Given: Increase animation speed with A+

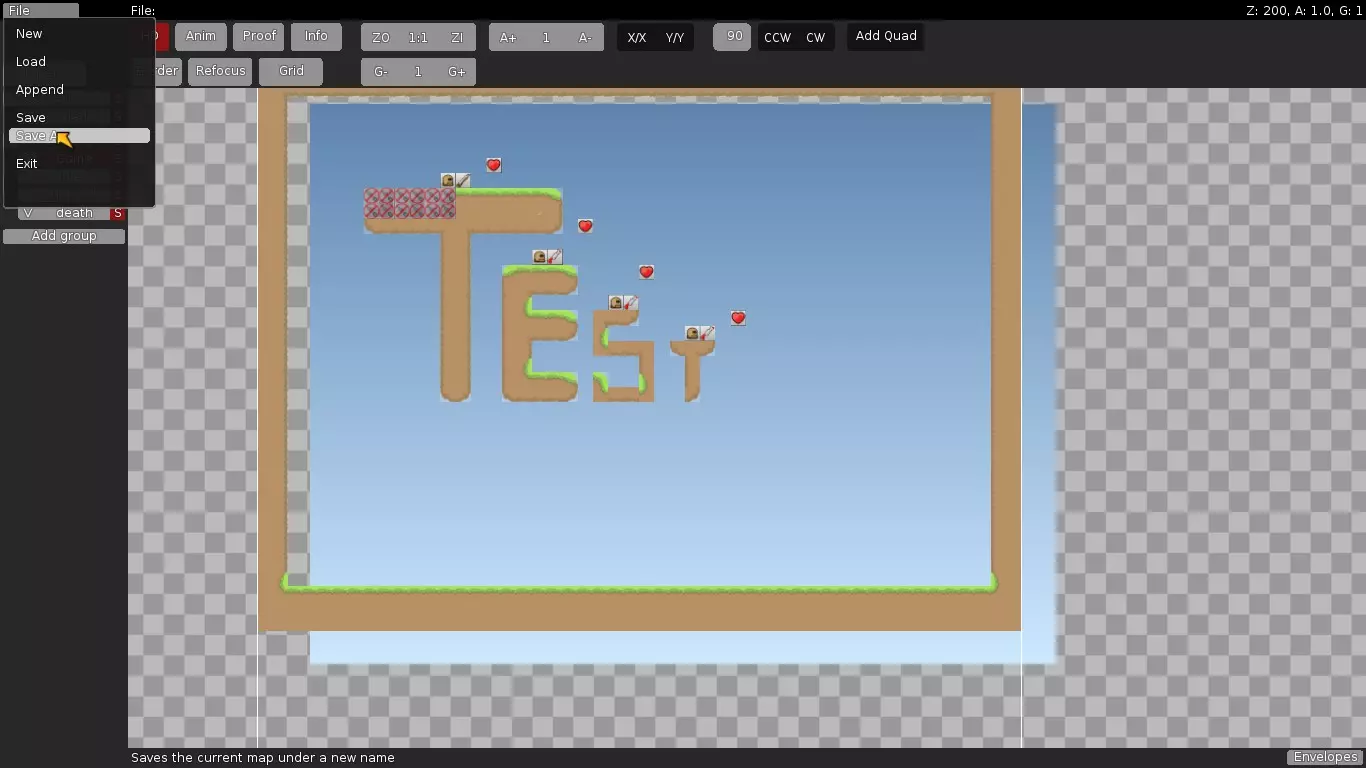Looking at the screenshot, I should 508,37.
